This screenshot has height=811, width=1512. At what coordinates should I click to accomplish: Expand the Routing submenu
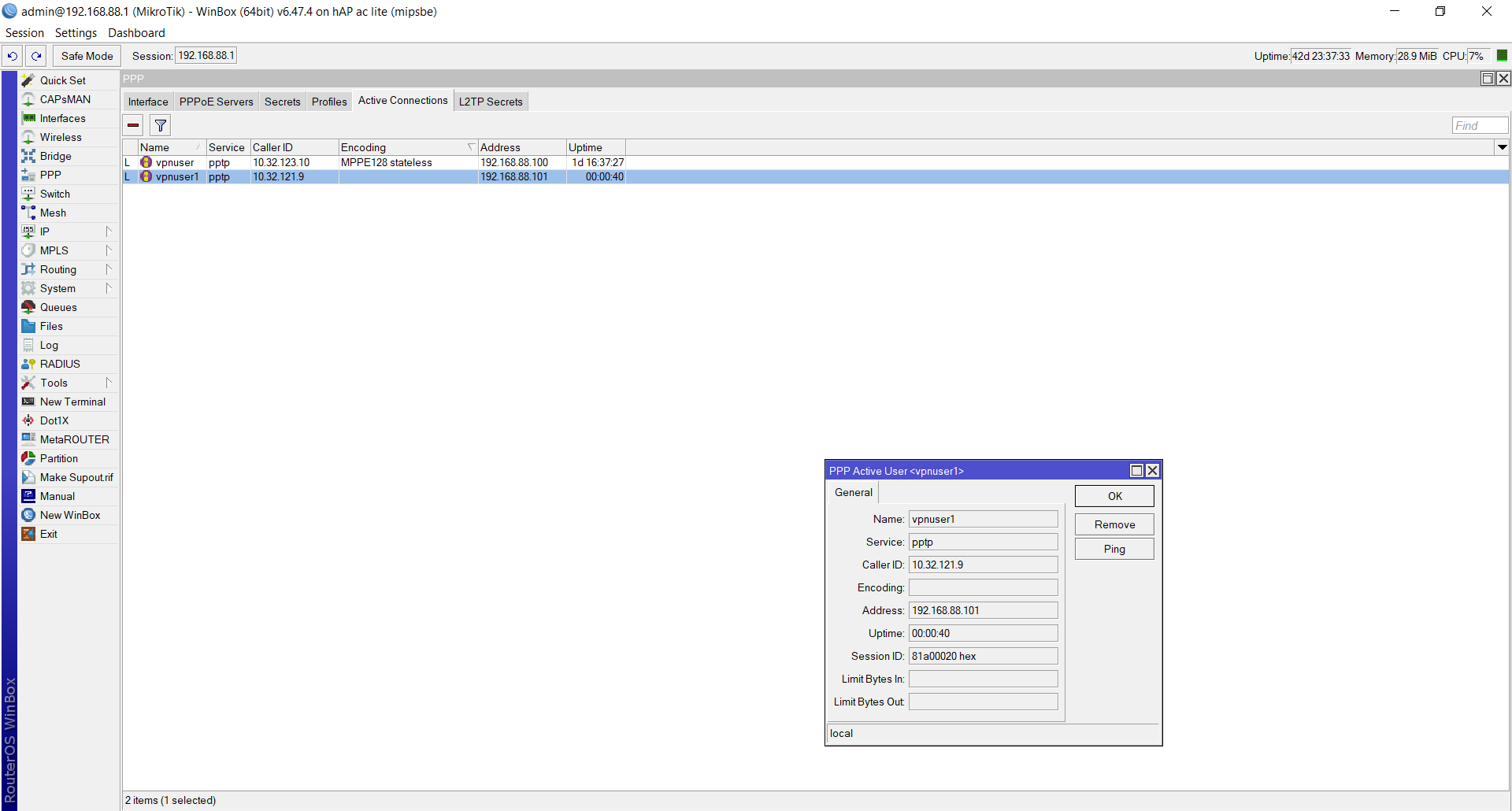[x=69, y=269]
